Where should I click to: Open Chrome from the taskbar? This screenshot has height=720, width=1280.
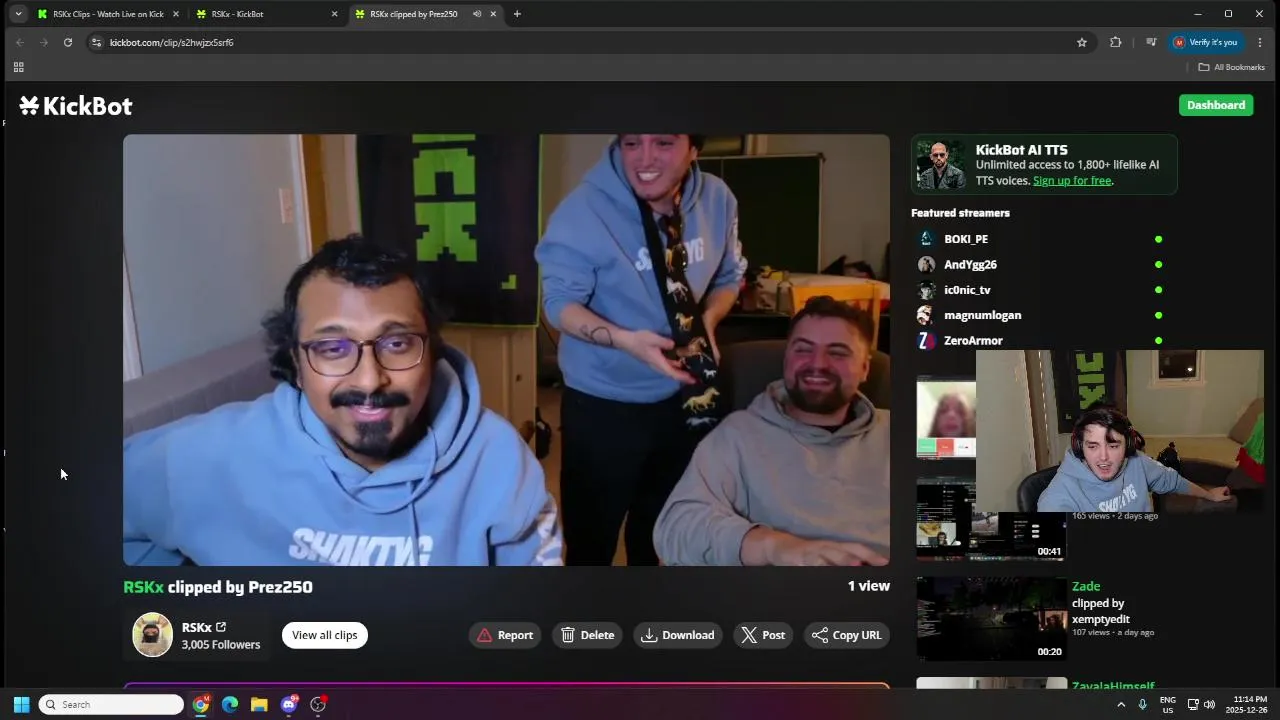tap(201, 705)
